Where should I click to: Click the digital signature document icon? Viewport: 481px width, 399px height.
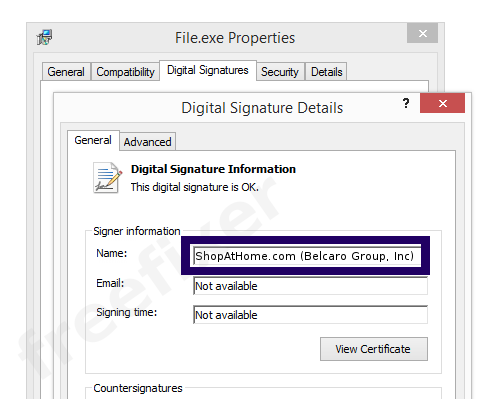click(108, 178)
